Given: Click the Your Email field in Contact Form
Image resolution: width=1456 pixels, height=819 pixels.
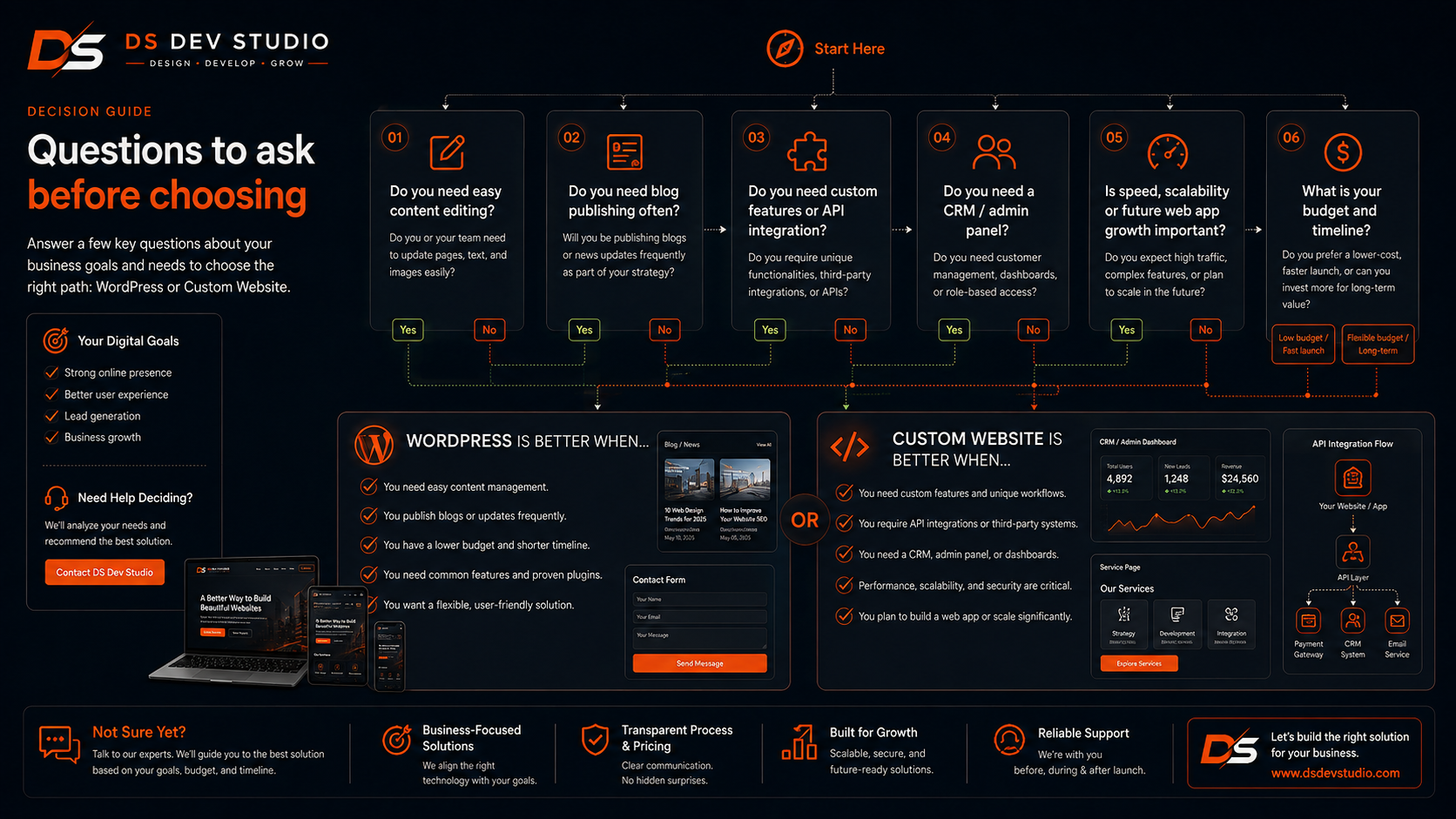Looking at the screenshot, I should coord(700,616).
